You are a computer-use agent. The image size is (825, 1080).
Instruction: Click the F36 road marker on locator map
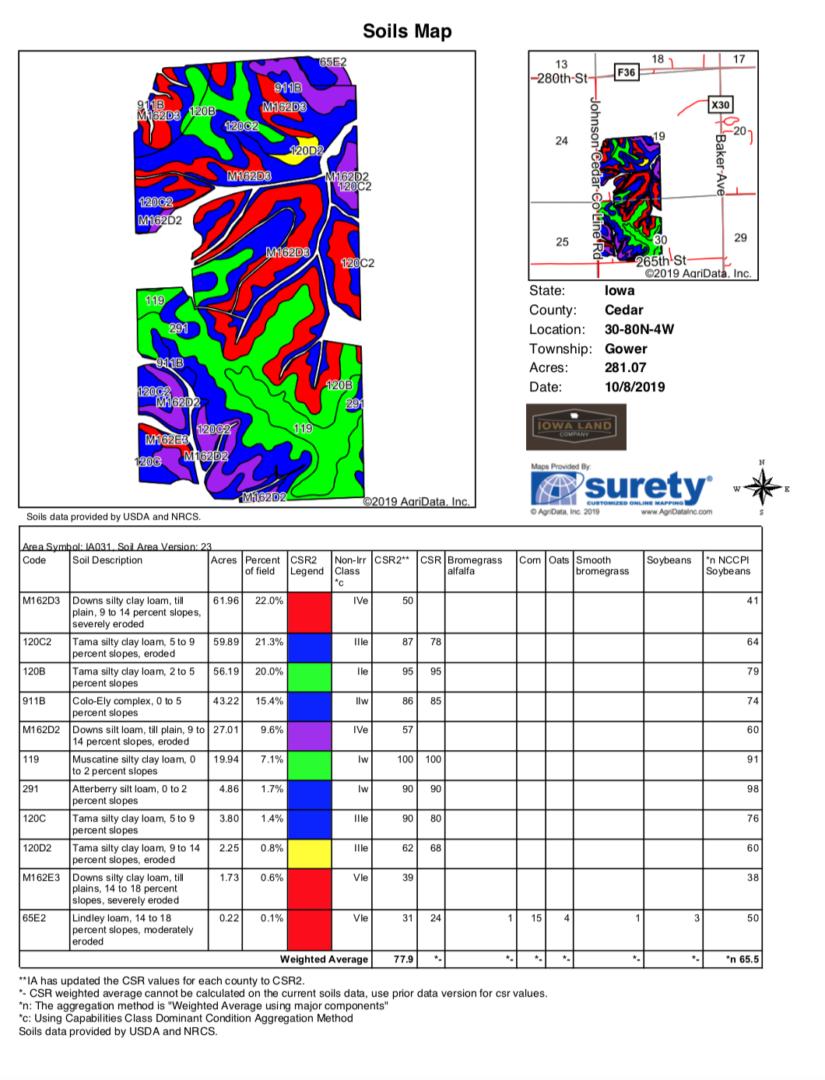click(626, 73)
